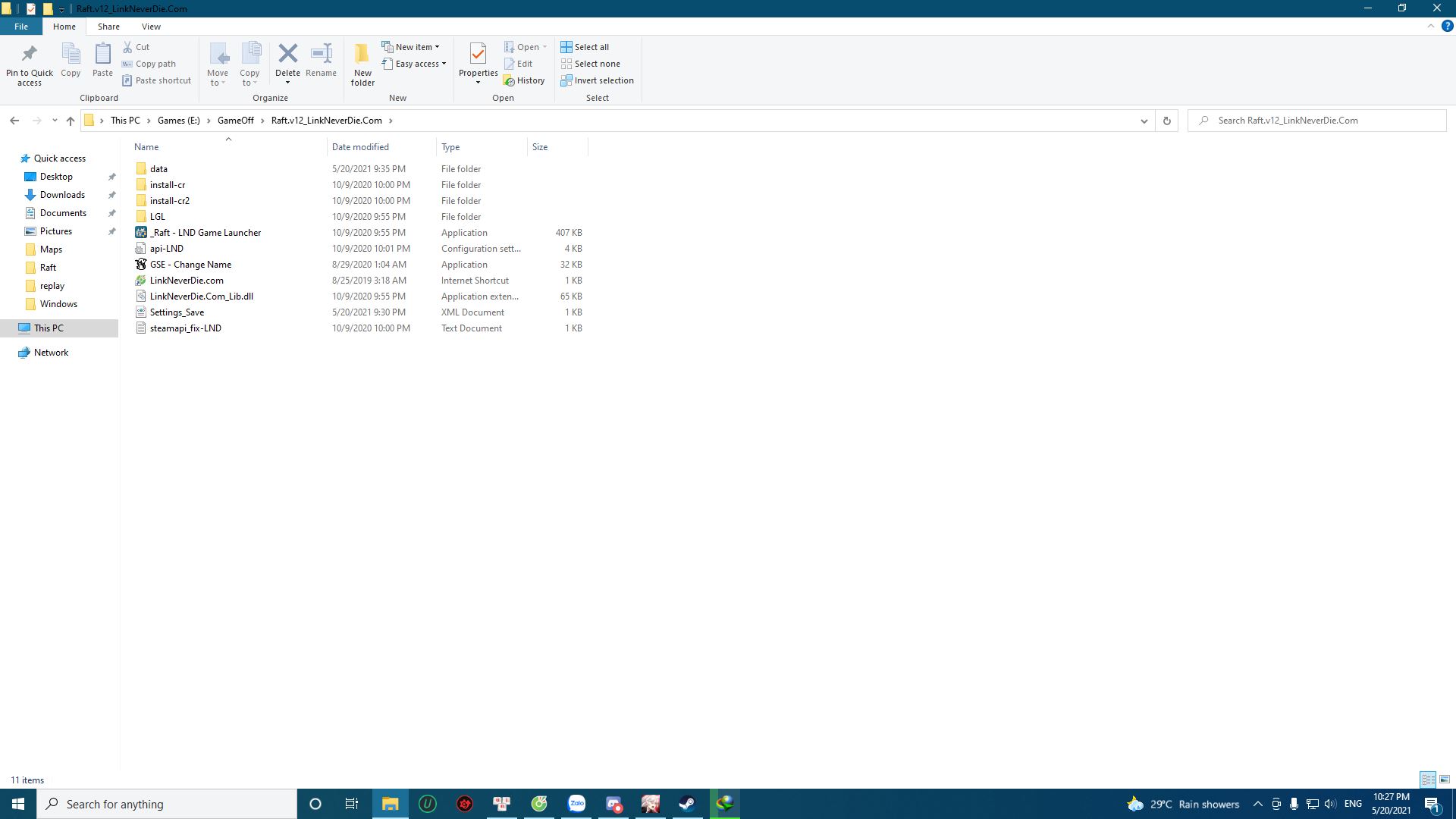Click the Steam taskbar icon
This screenshot has width=1456, height=819.
point(687,803)
